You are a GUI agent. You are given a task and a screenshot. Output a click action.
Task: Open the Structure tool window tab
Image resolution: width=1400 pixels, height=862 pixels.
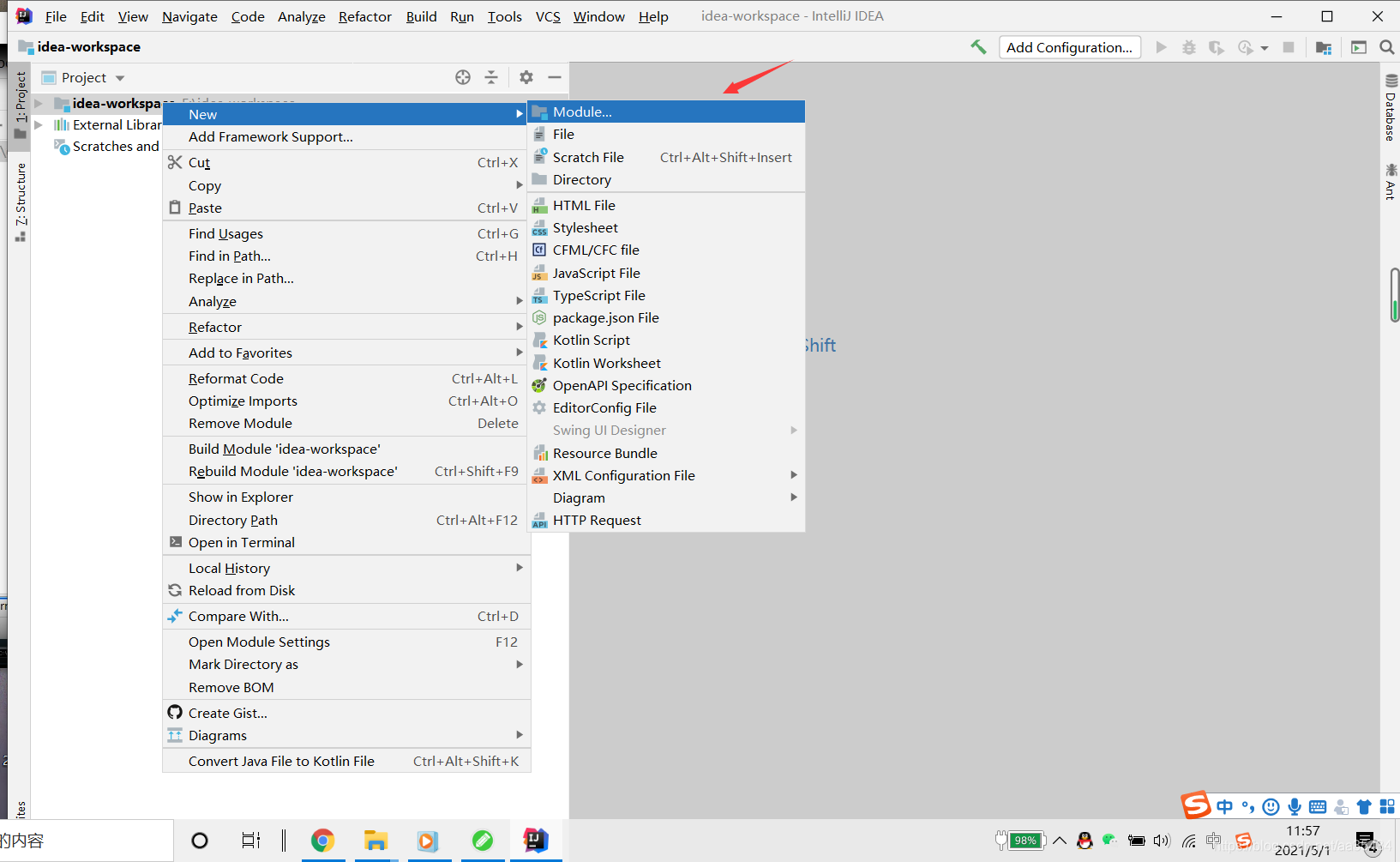21,202
